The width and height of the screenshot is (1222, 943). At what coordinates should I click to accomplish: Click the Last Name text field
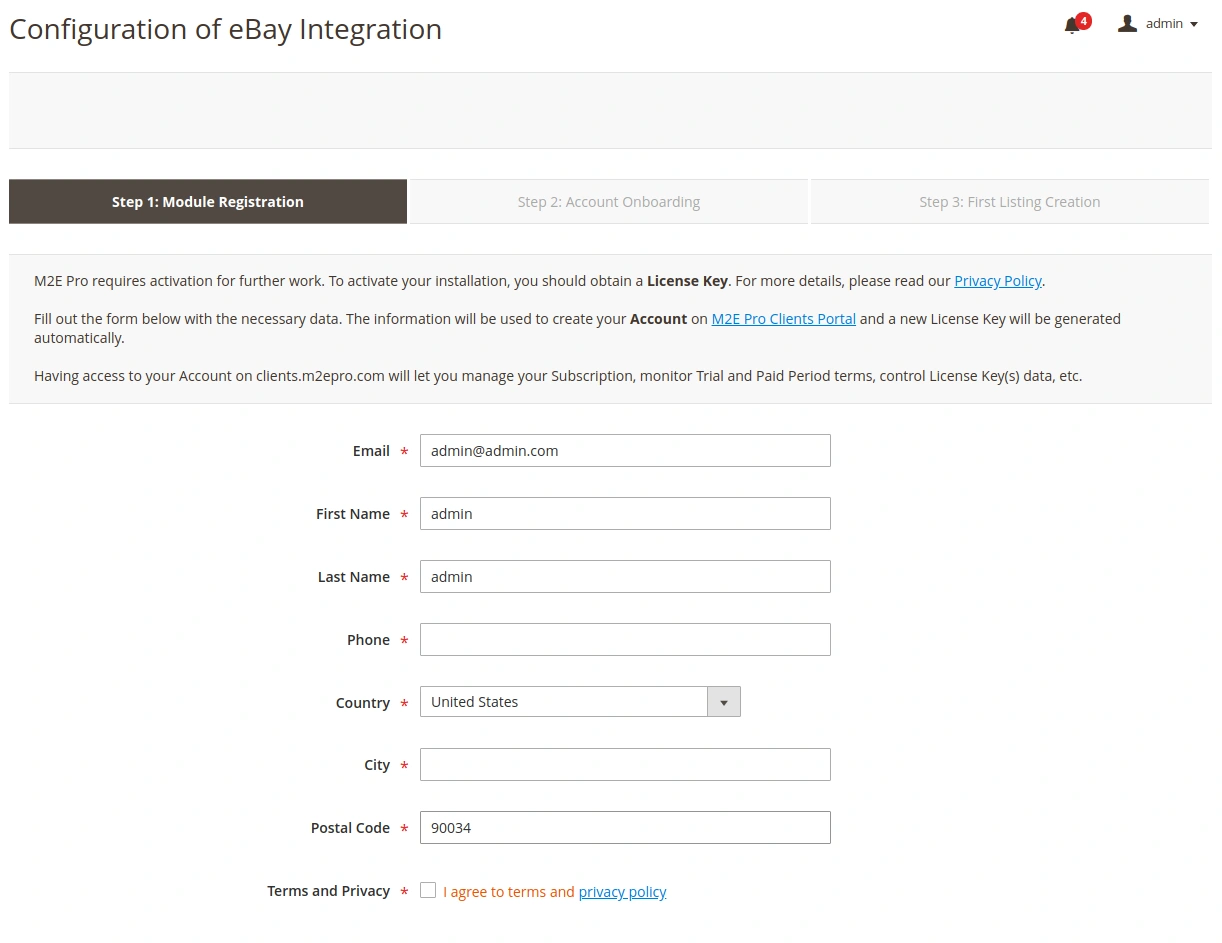click(x=625, y=577)
